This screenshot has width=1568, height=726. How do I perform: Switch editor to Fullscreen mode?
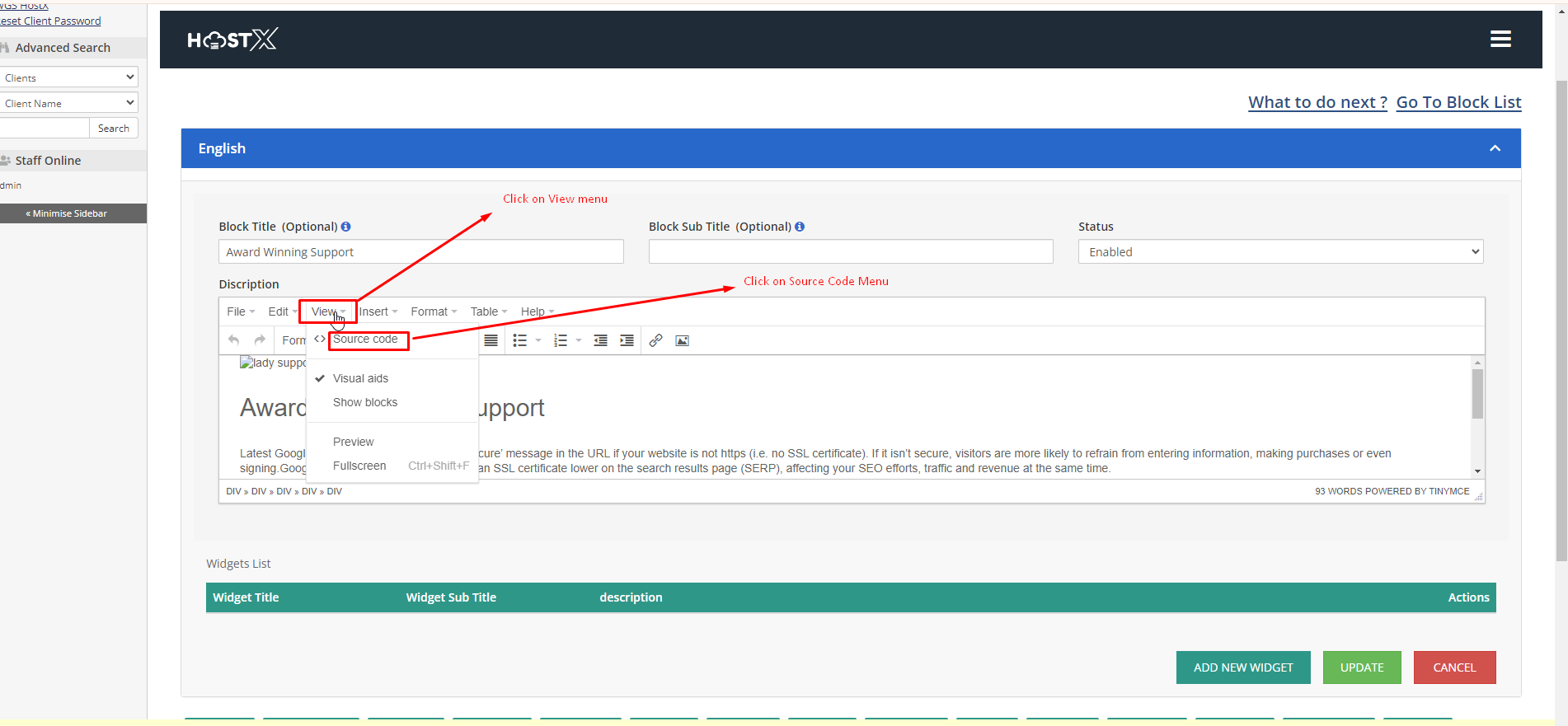(359, 466)
